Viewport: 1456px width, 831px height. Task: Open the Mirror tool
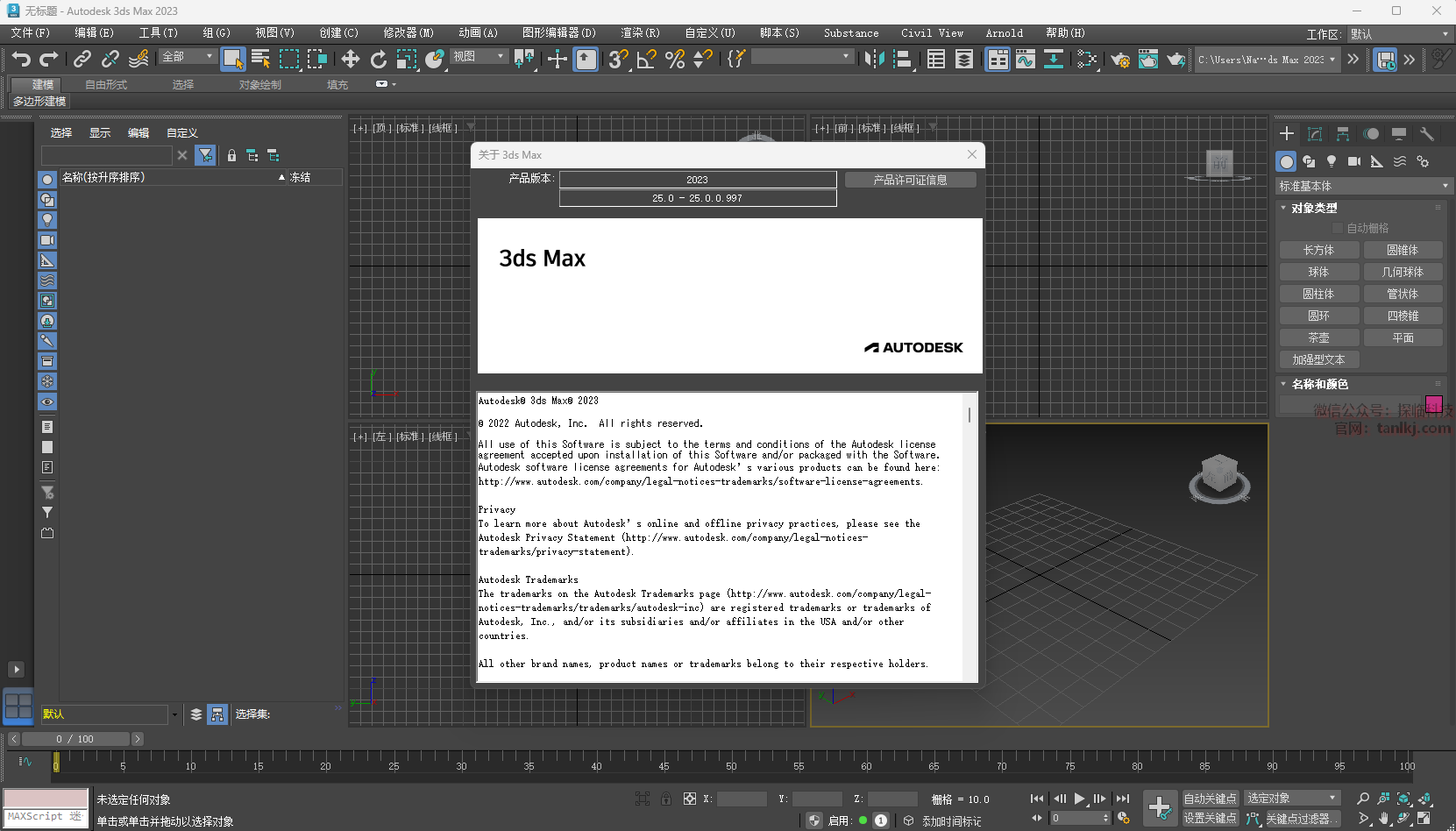click(874, 59)
